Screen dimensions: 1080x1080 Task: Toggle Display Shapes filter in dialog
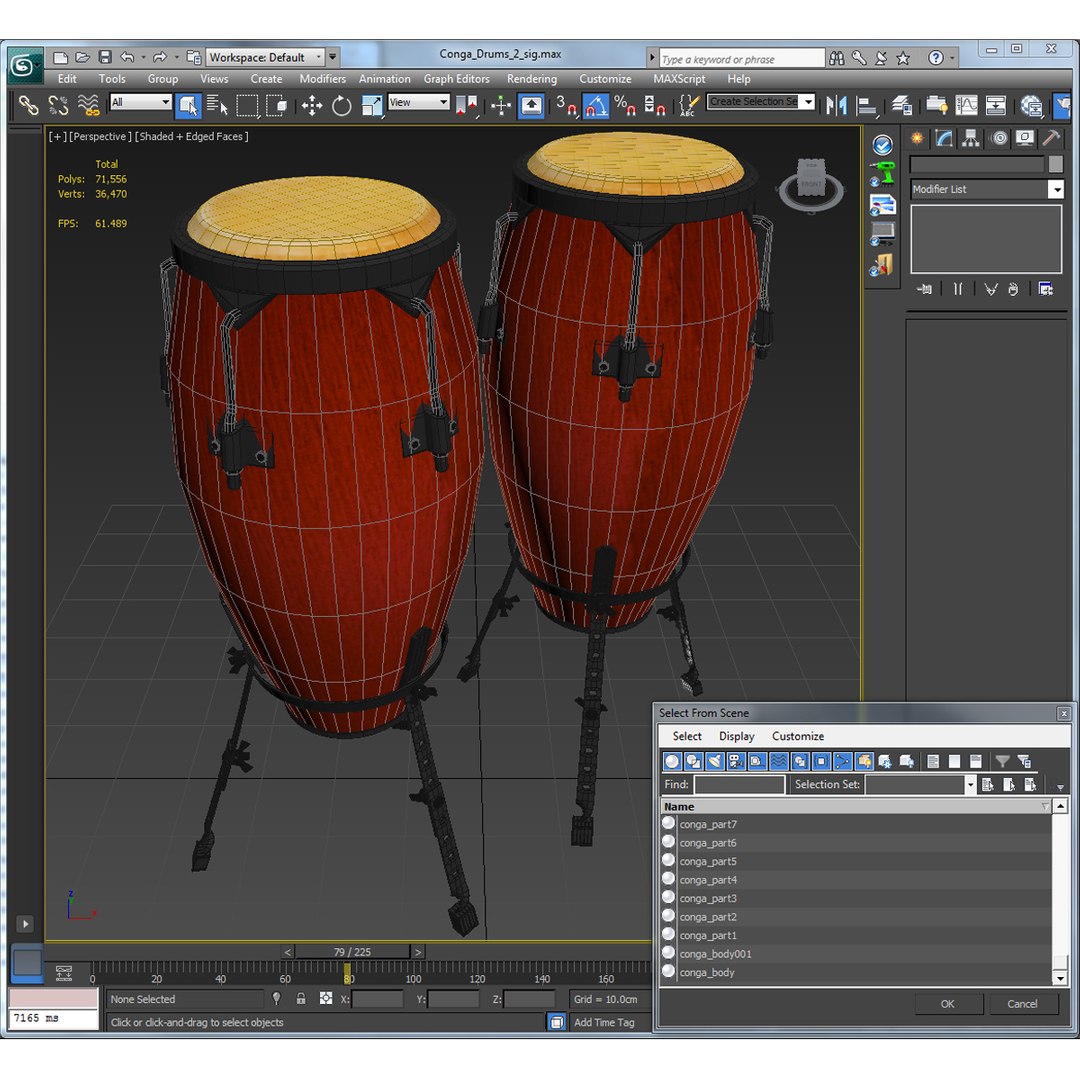[694, 761]
